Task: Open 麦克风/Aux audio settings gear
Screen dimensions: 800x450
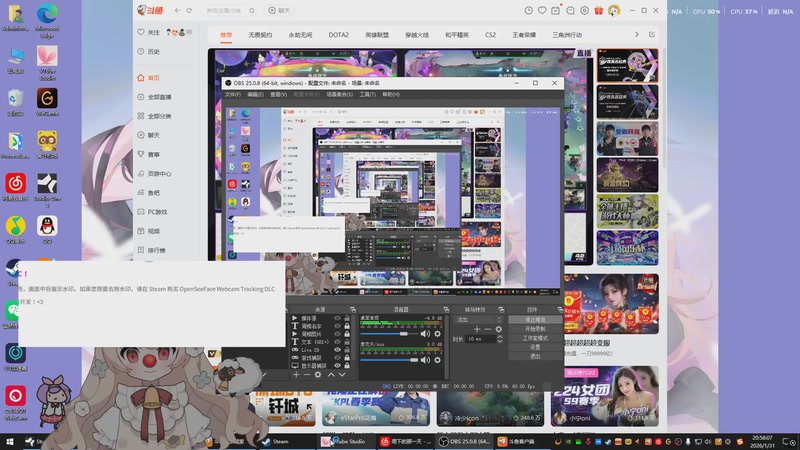Action: point(437,360)
